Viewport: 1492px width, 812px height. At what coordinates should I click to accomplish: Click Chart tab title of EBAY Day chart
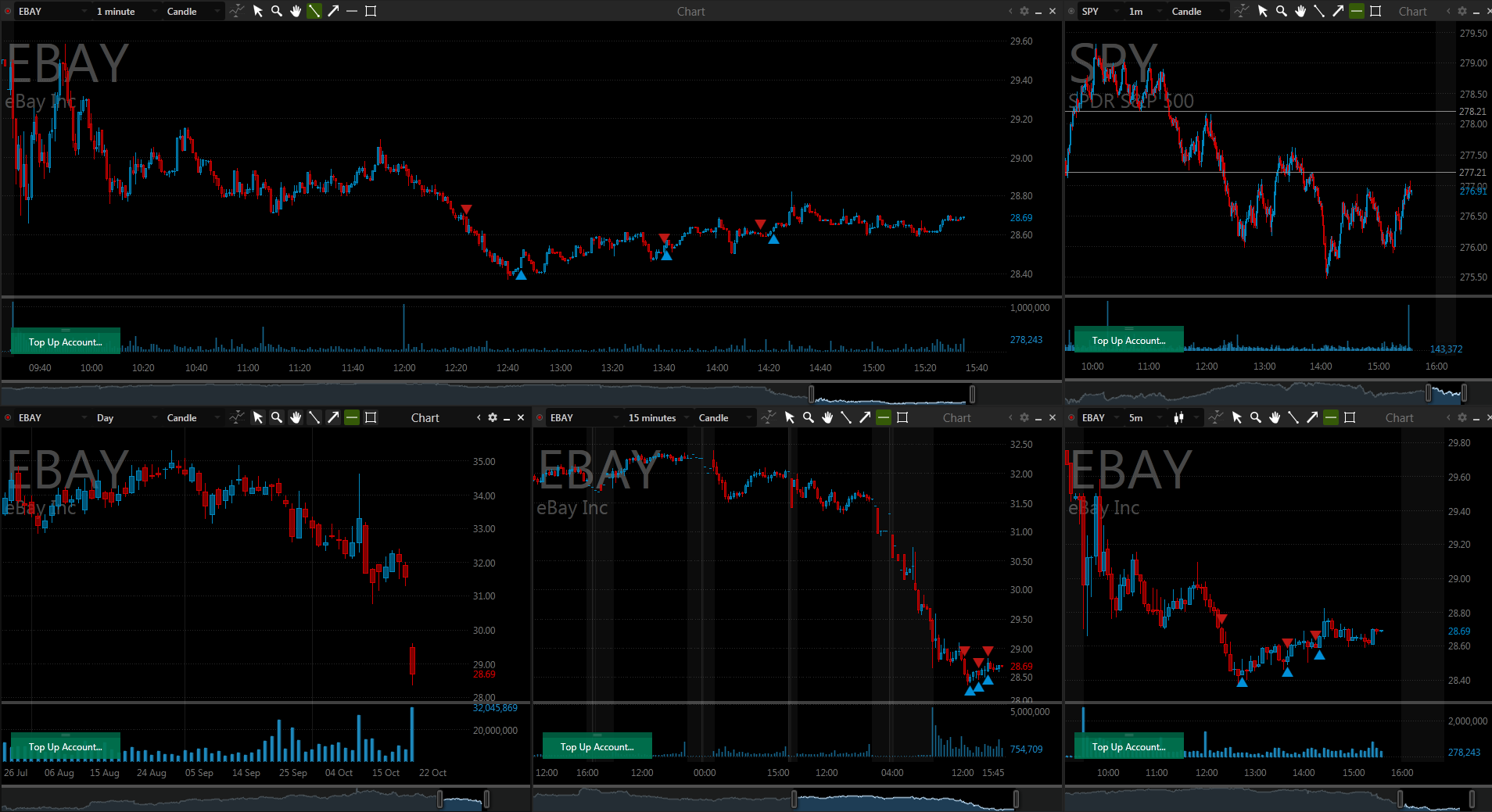pos(425,417)
